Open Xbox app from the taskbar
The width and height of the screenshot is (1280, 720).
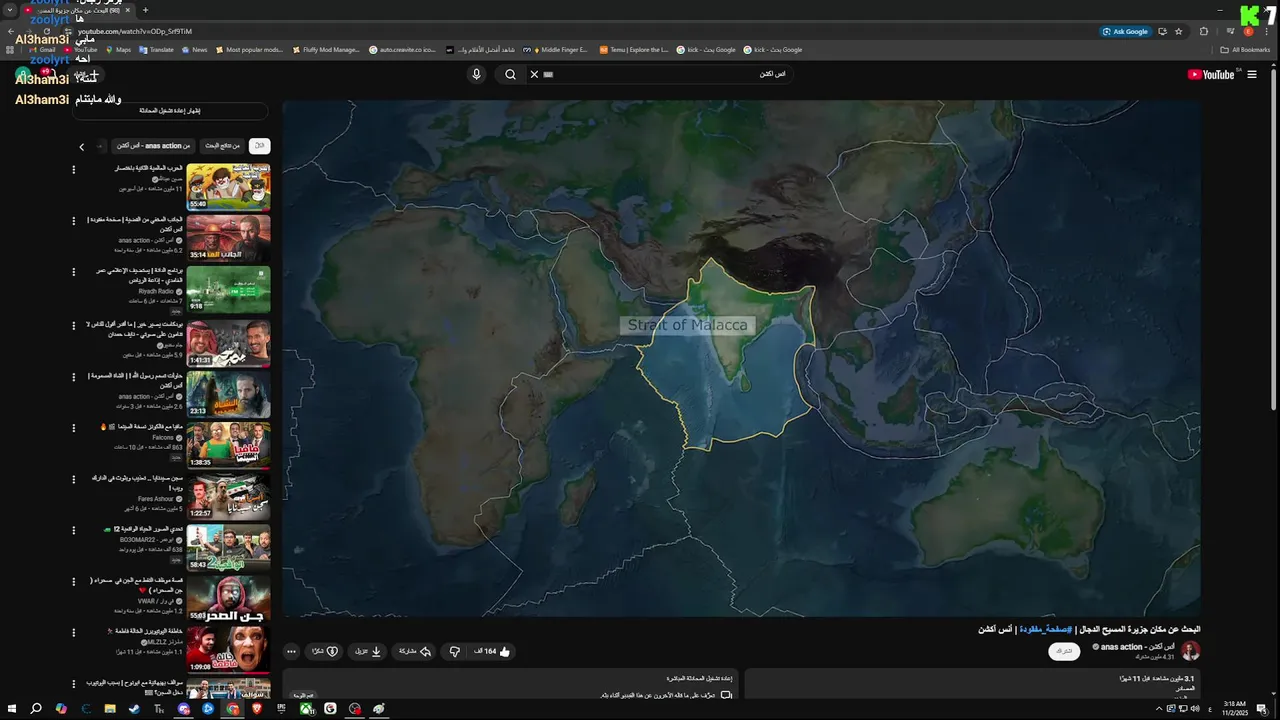(x=306, y=708)
